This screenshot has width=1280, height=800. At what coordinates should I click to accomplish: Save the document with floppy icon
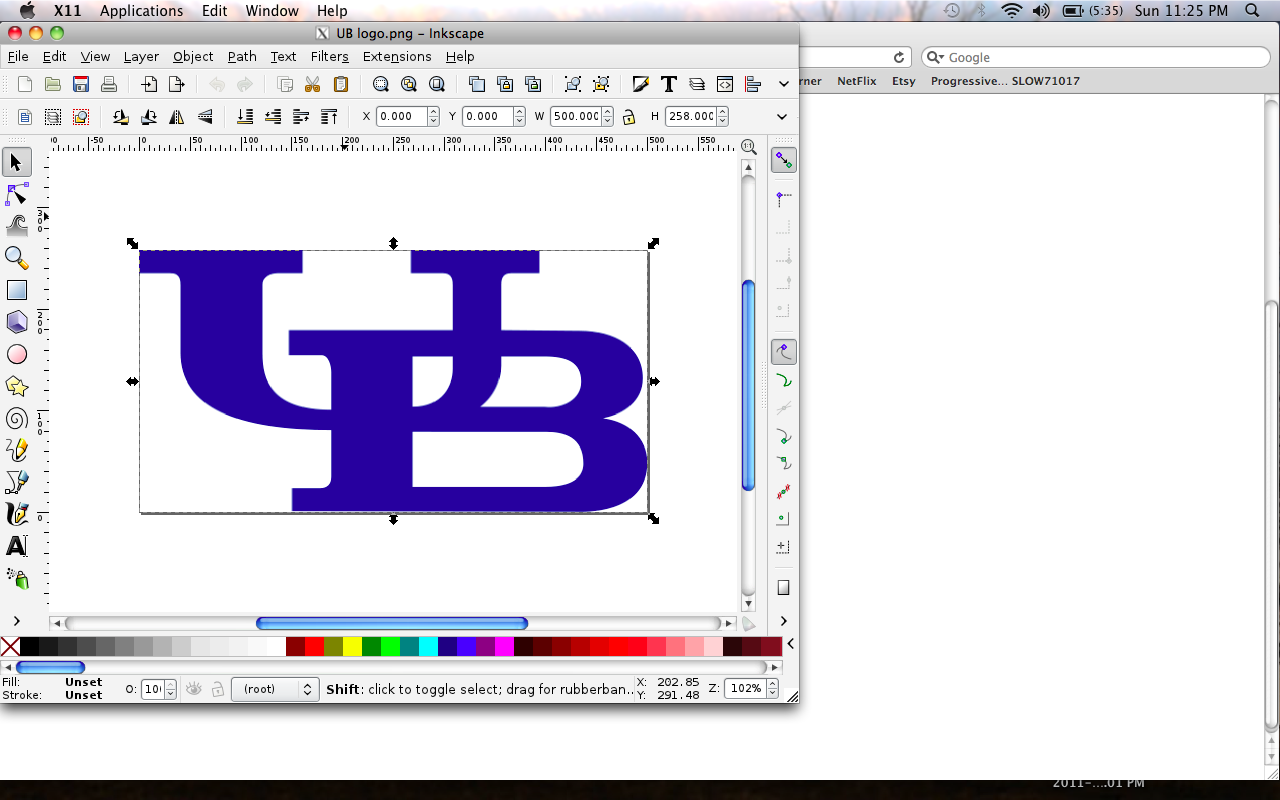point(81,84)
